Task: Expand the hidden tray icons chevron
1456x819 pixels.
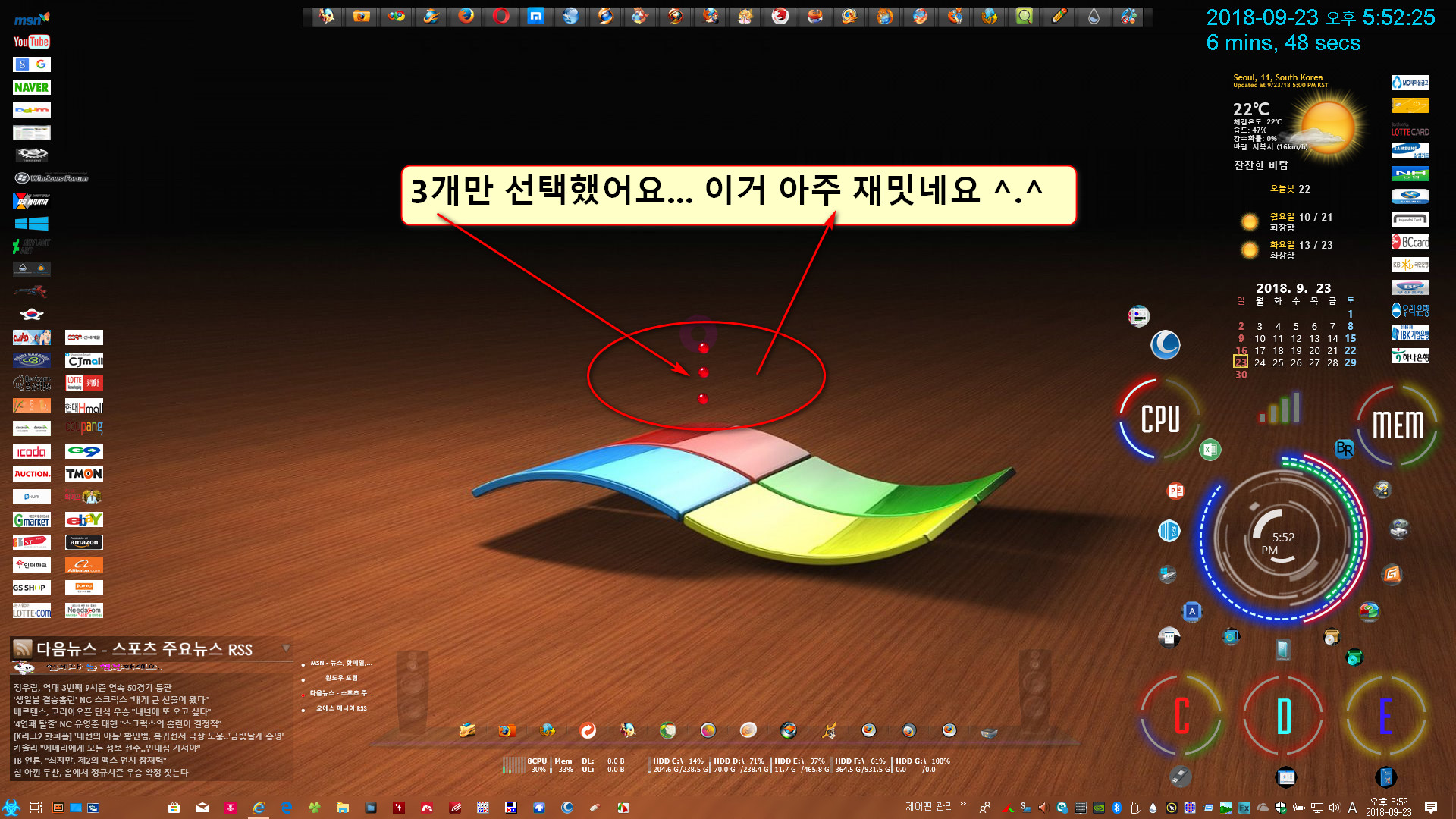Action: click(x=963, y=804)
